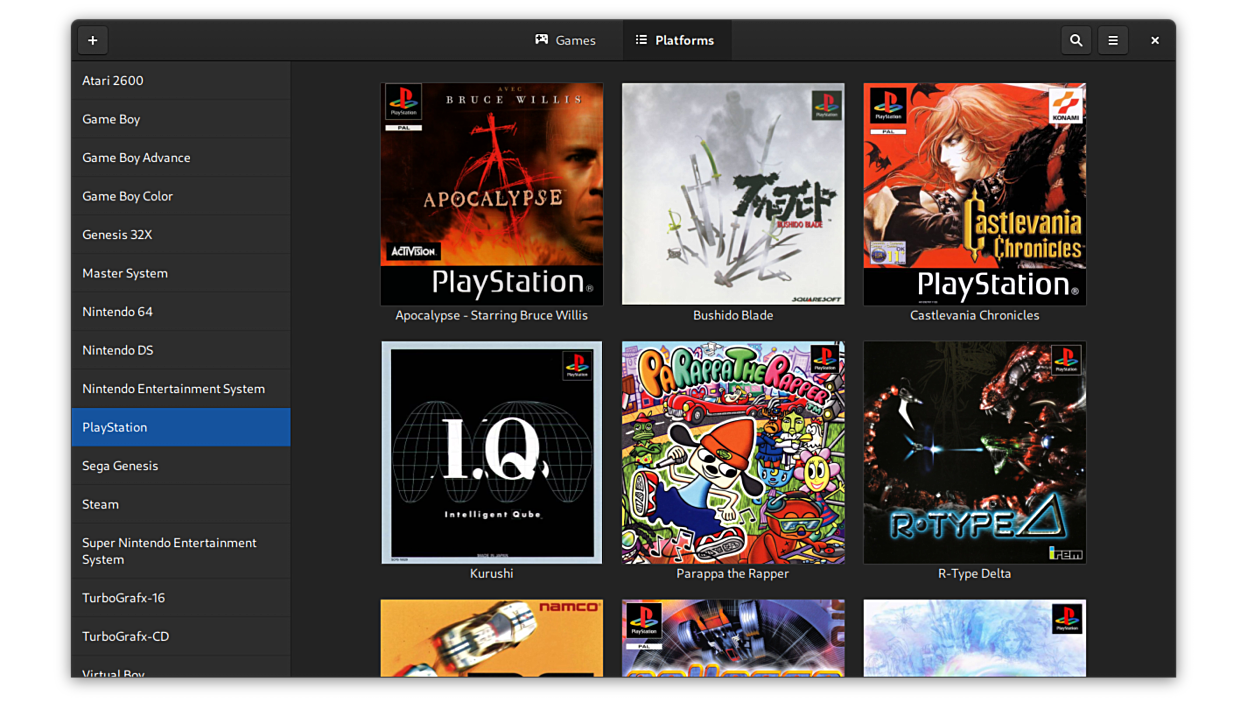Open the search magnifier icon
This screenshot has width=1248, height=702.
click(x=1076, y=40)
